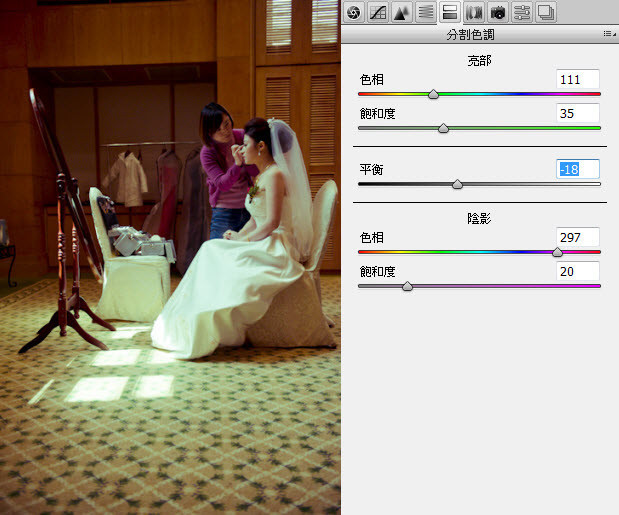The width and height of the screenshot is (619, 515).
Task: Click the 平衡 label
Action: pyautogui.click(x=371, y=170)
